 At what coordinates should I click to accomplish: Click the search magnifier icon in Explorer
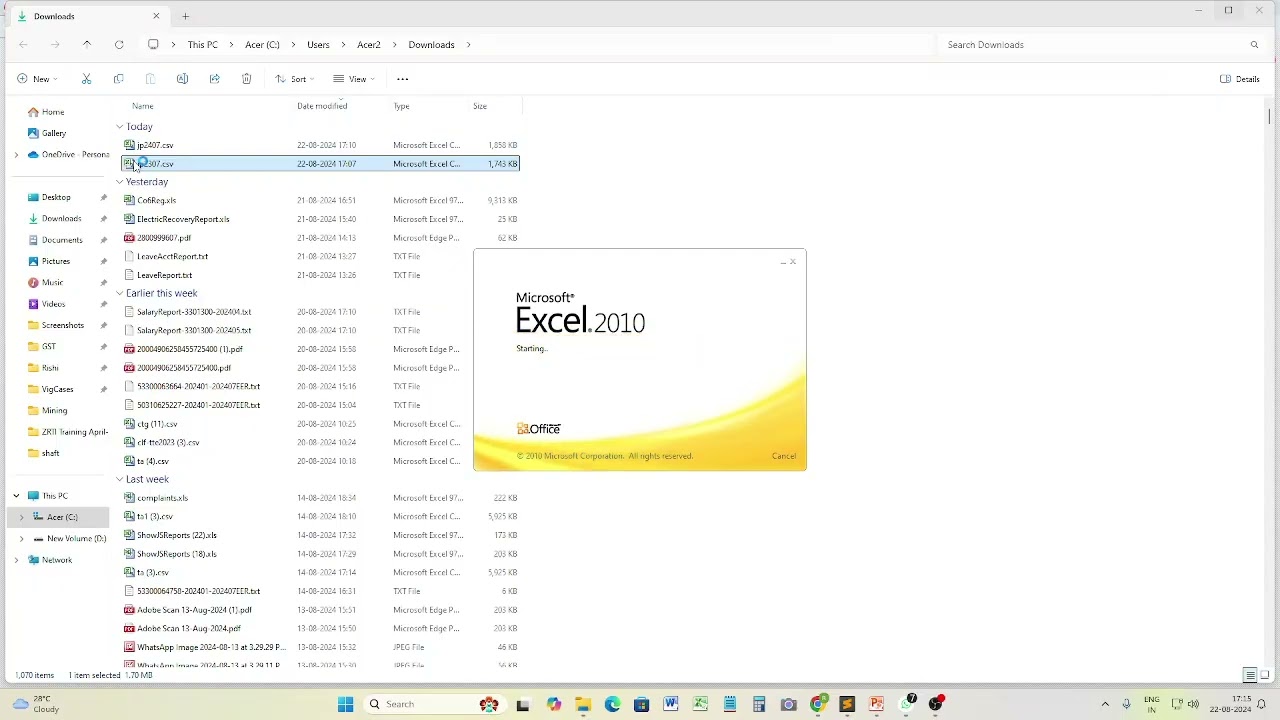click(x=1254, y=45)
